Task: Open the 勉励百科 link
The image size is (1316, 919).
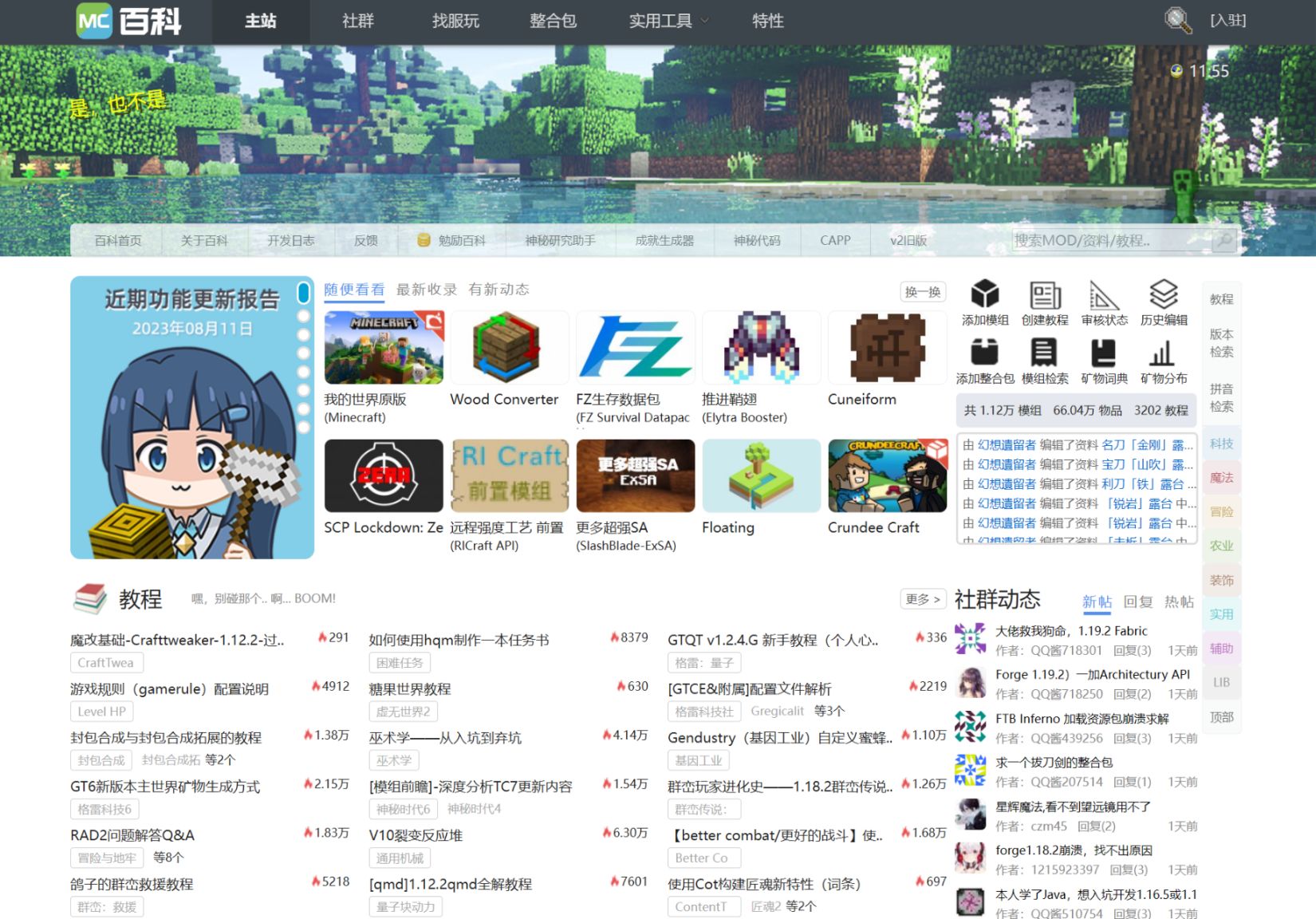Action: coord(451,240)
